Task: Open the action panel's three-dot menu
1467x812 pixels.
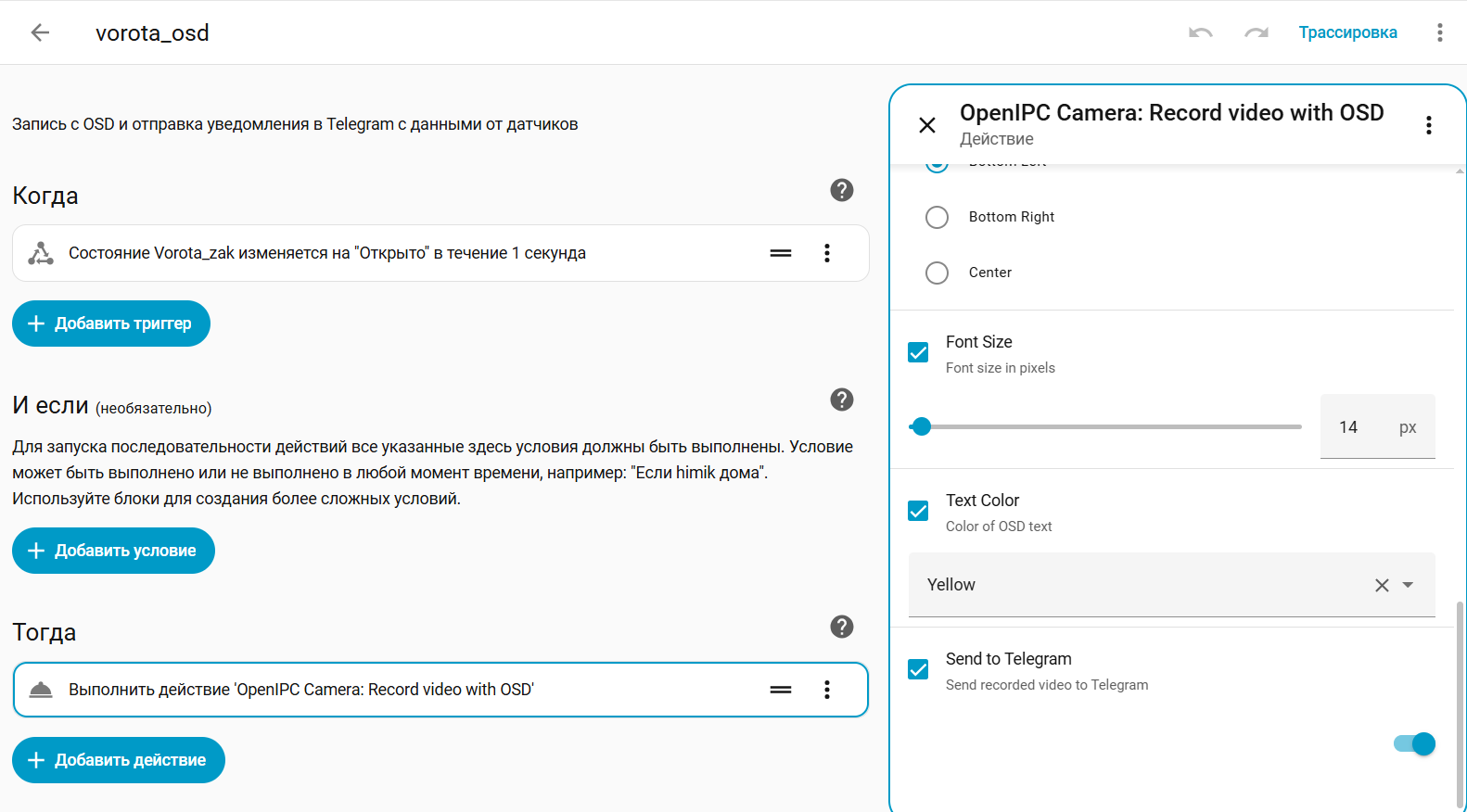Action: (x=1428, y=125)
